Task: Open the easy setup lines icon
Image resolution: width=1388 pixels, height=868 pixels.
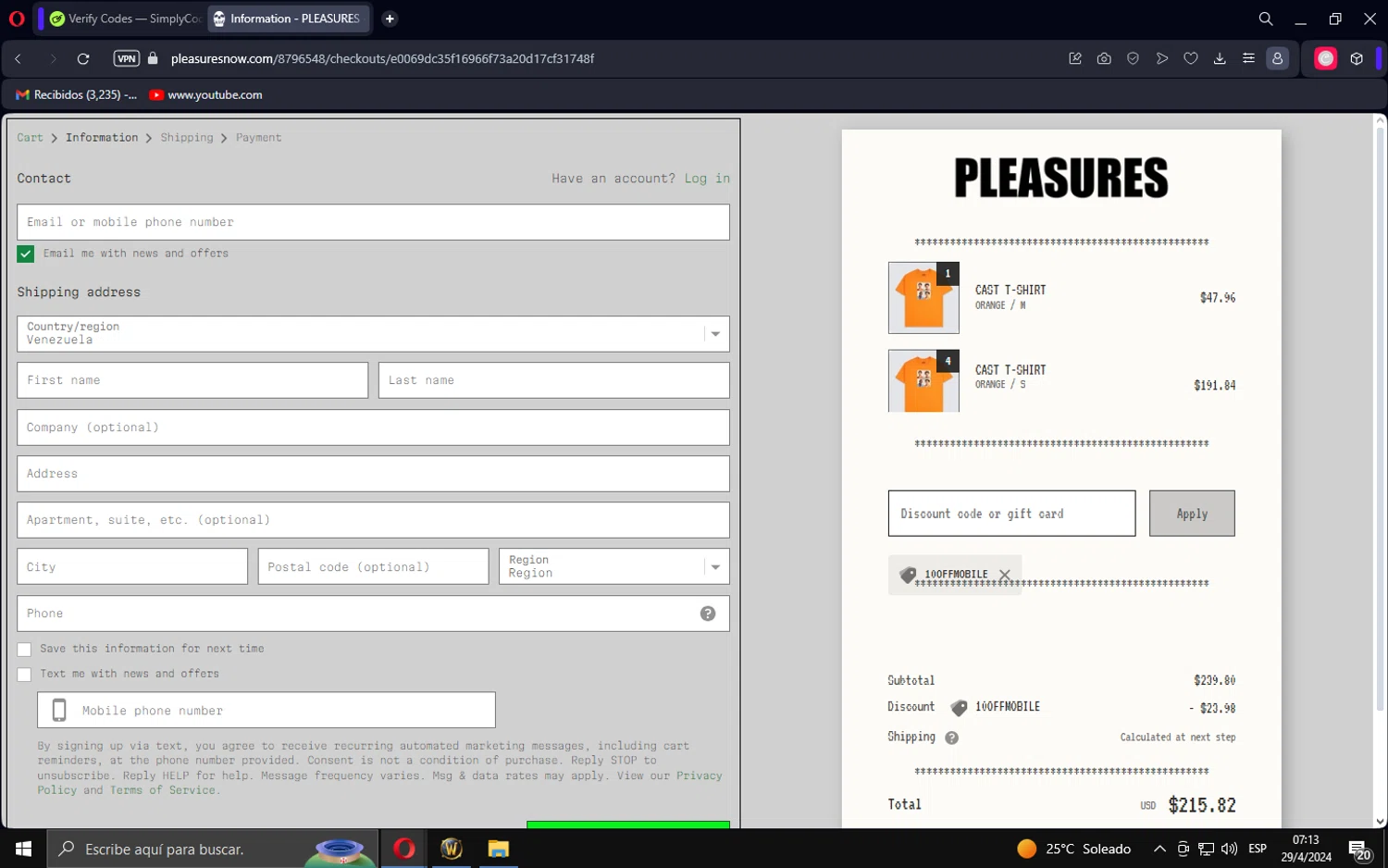Action: [1248, 58]
